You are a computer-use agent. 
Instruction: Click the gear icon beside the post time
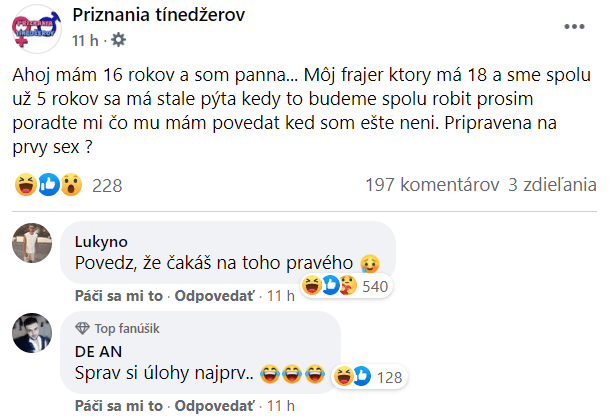coord(119,40)
